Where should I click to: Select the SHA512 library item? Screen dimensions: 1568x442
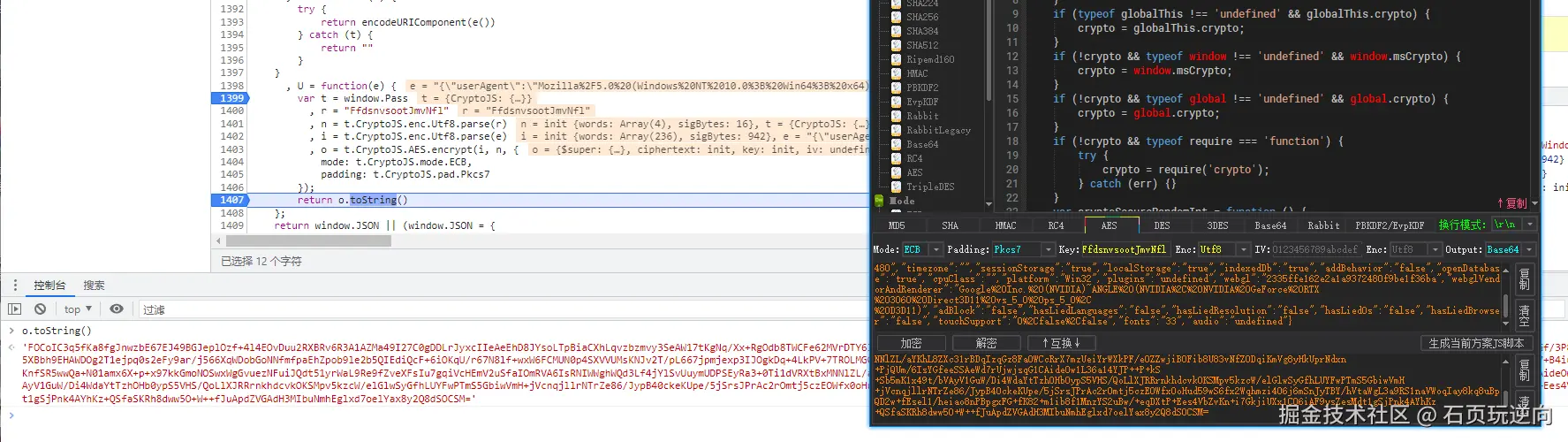[x=922, y=45]
